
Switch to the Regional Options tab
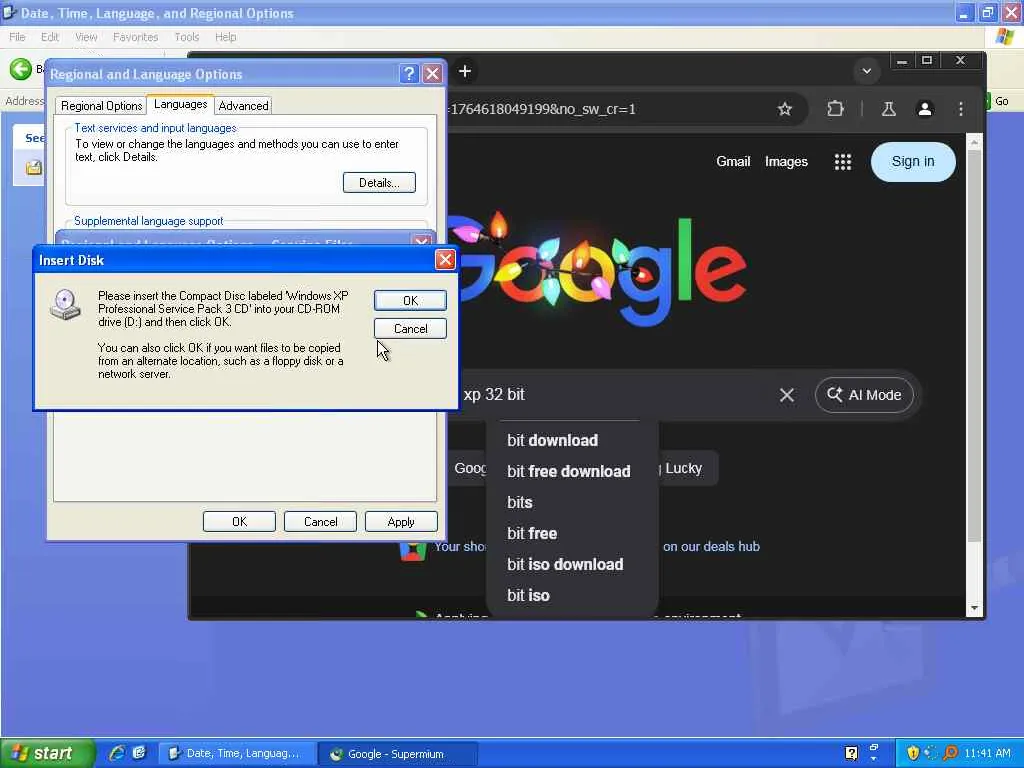point(101,106)
